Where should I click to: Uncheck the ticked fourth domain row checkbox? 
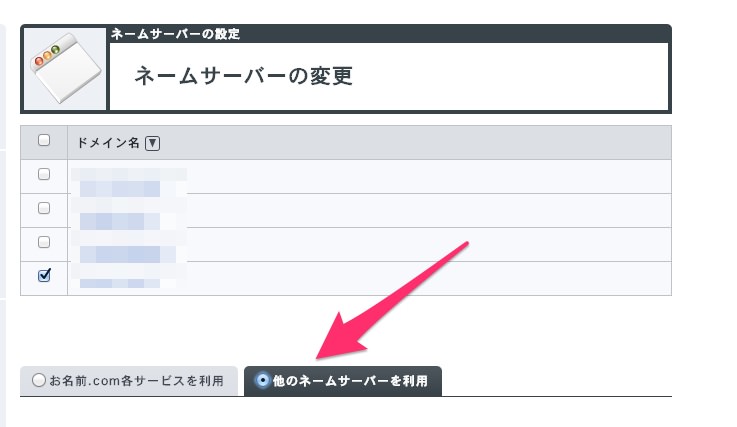pyautogui.click(x=44, y=275)
